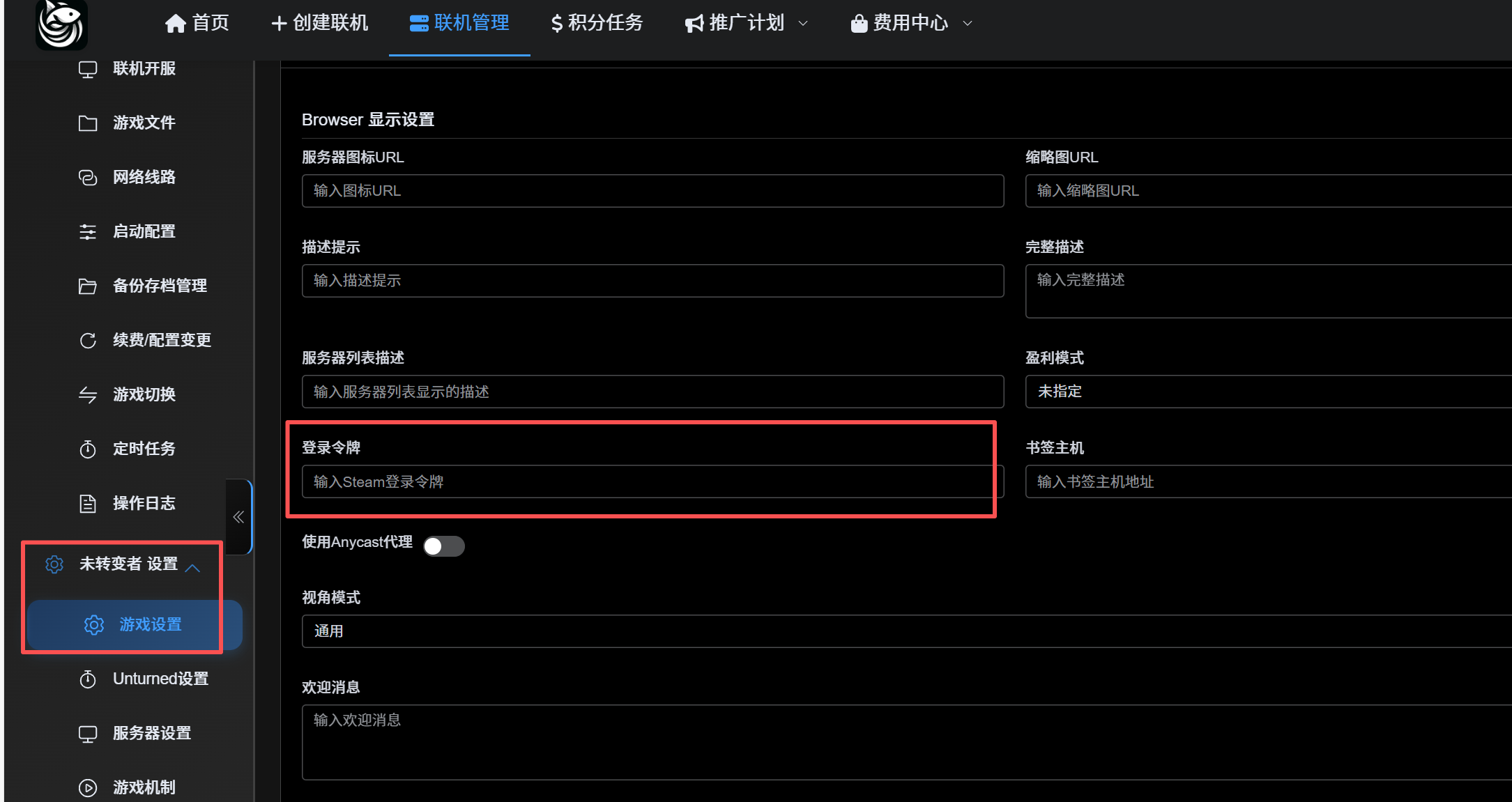Image resolution: width=1512 pixels, height=802 pixels.
Task: Expand 推广计划 menu
Action: [x=746, y=24]
